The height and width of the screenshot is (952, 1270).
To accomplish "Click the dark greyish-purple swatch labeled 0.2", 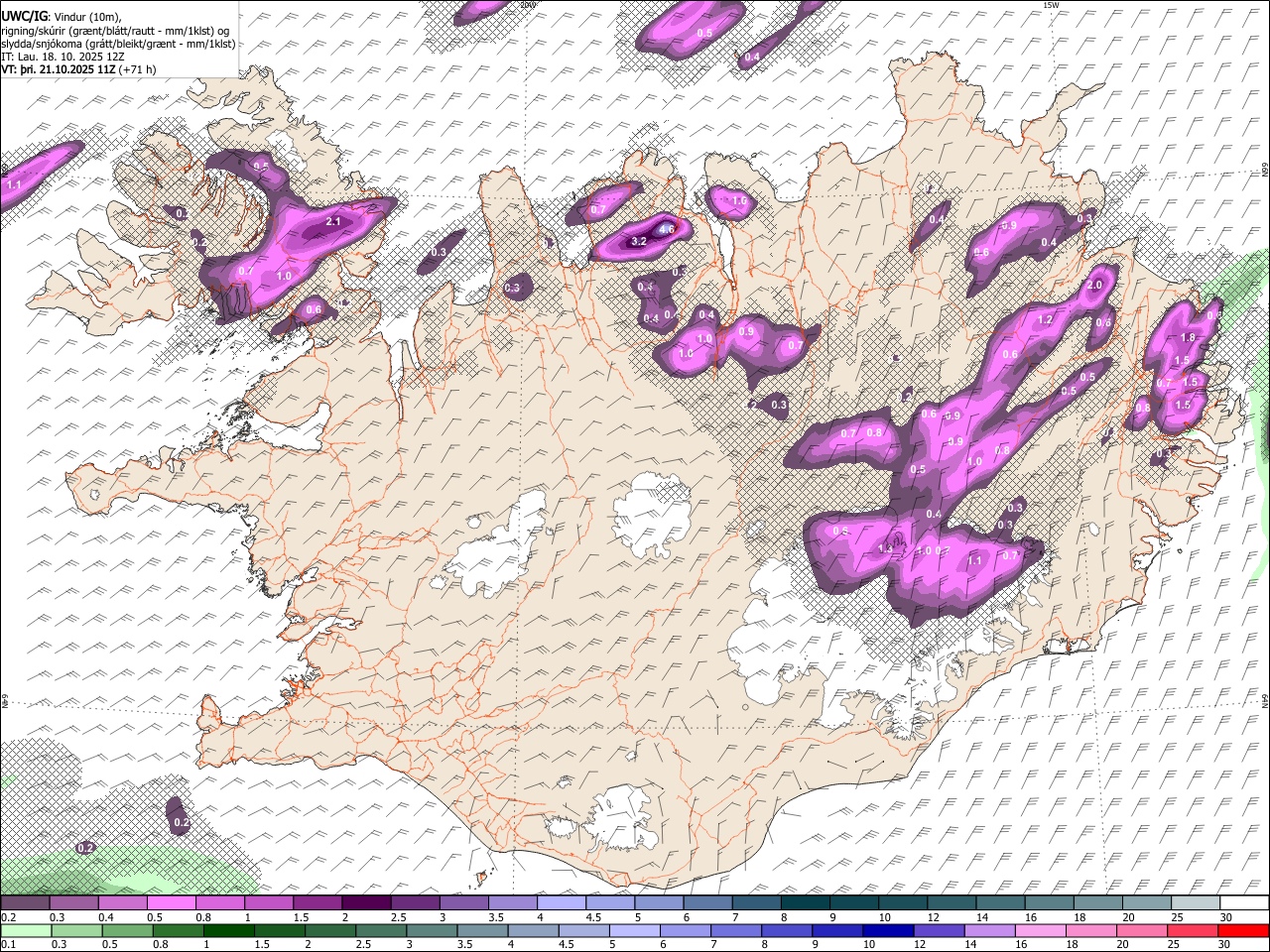I will click(25, 903).
